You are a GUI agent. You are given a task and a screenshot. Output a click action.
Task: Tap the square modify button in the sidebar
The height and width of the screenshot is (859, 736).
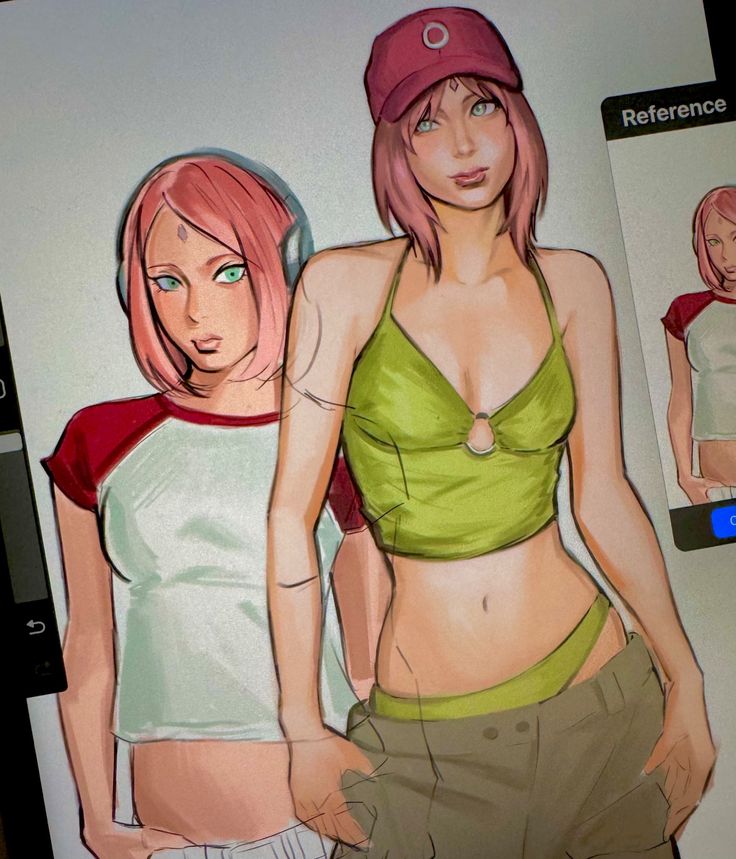point(2,388)
